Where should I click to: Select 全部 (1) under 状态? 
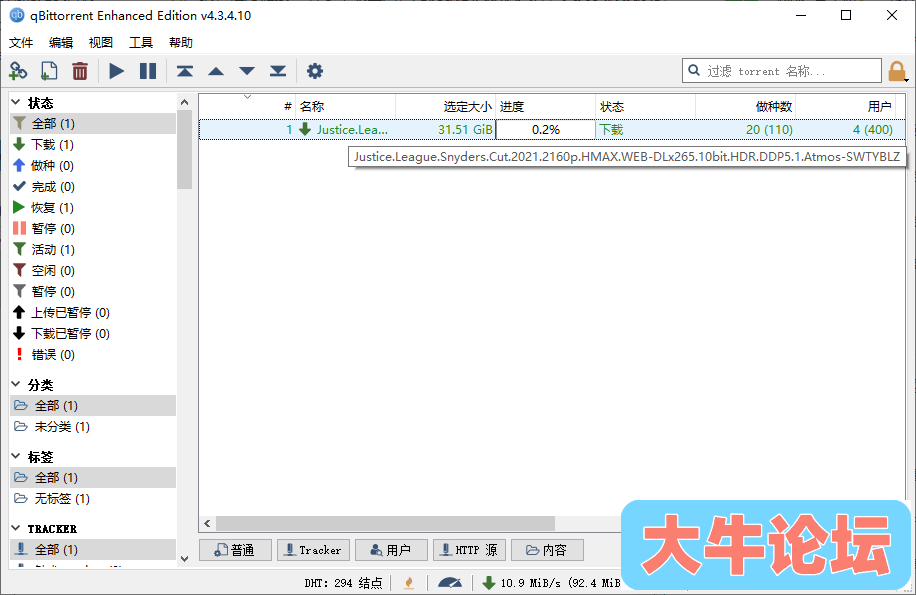[x=93, y=124]
